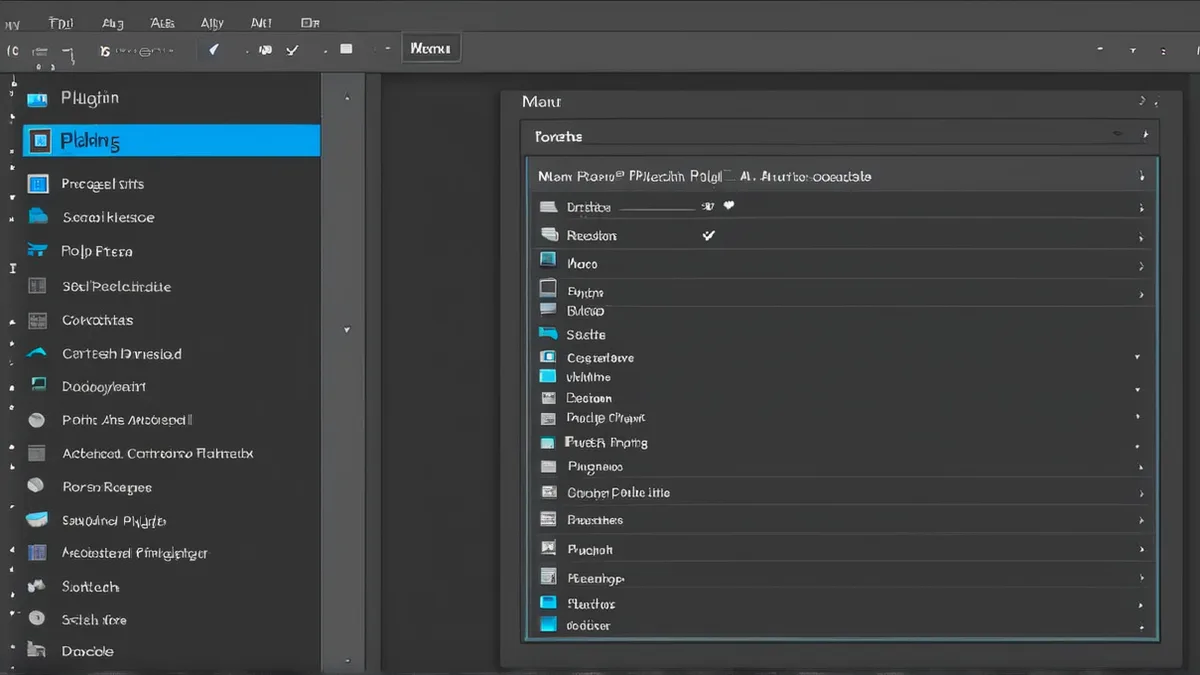Viewport: 1200px width, 675px height.
Task: Click the blue square icon beside 'Prraegel sitts'
Action: 38,184
